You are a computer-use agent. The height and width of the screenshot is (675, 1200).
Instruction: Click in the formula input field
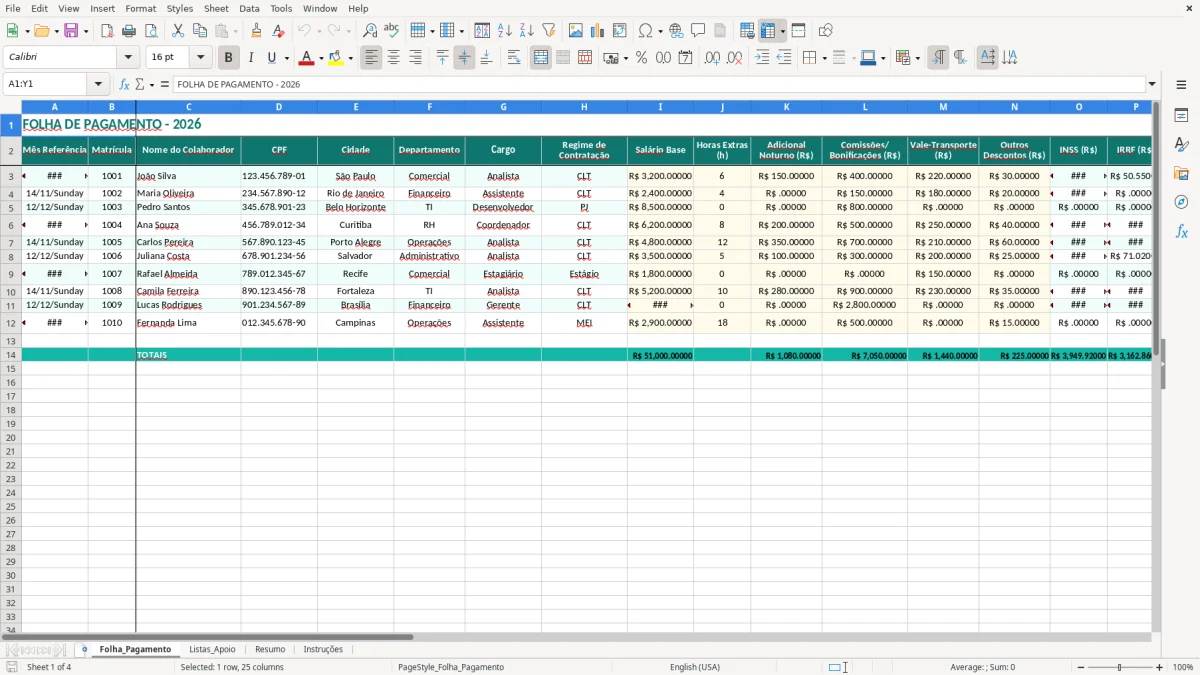(658, 84)
